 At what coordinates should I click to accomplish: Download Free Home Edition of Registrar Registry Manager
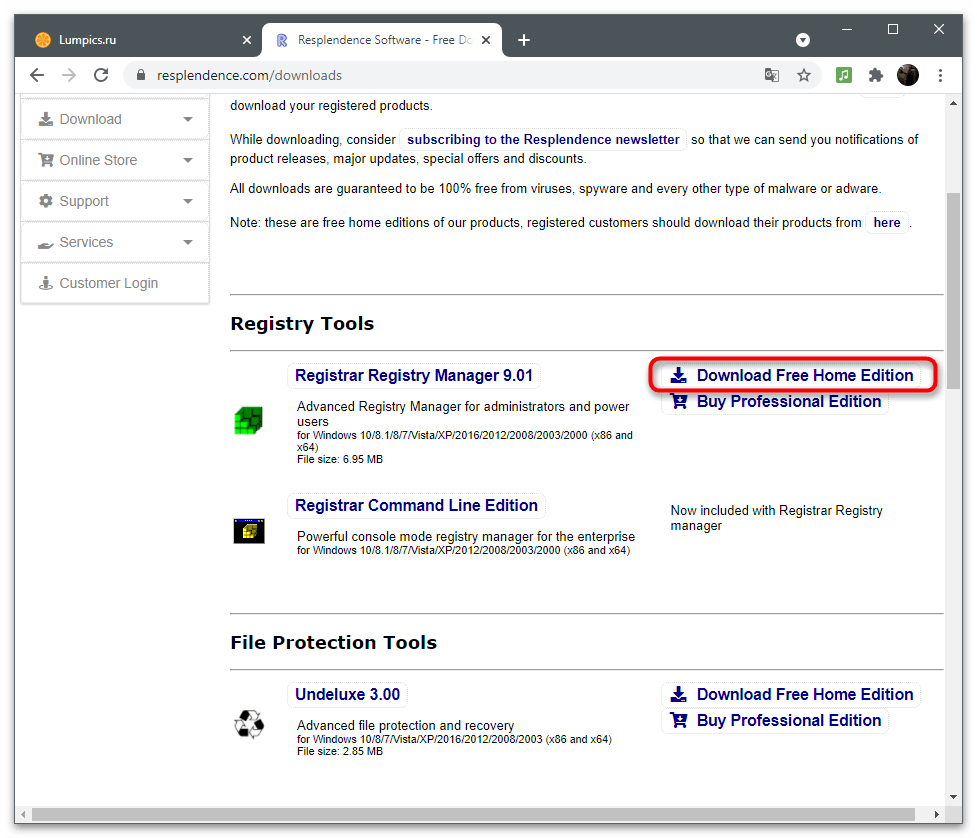point(791,375)
